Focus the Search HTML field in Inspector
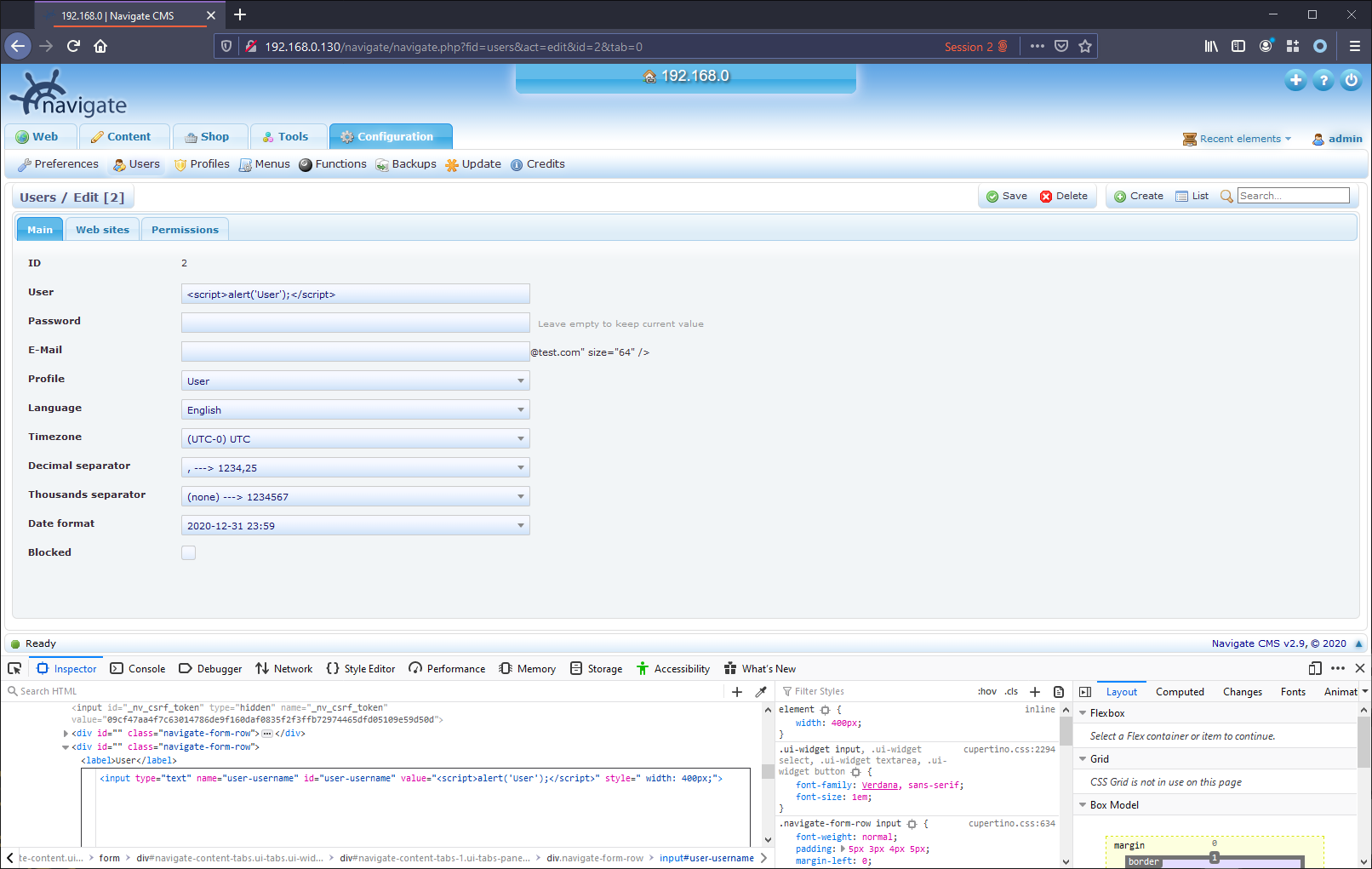This screenshot has width=1372, height=869. (x=366, y=691)
